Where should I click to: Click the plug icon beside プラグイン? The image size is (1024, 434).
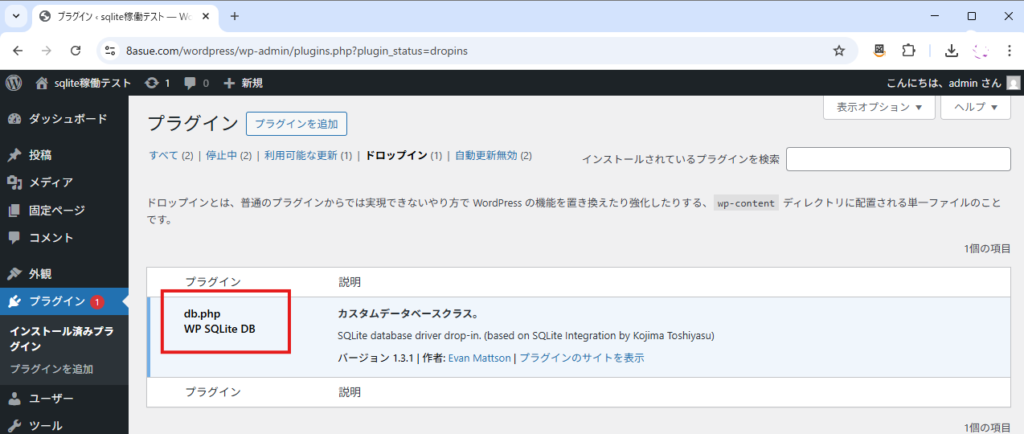coord(14,301)
